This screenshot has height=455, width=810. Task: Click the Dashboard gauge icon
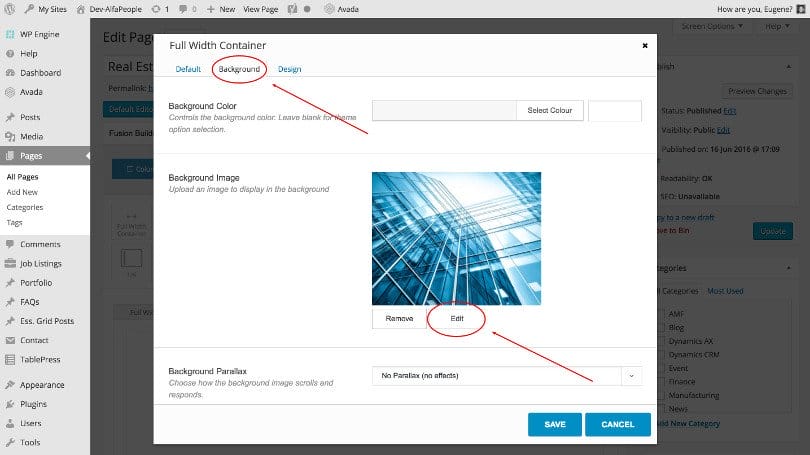point(9,73)
